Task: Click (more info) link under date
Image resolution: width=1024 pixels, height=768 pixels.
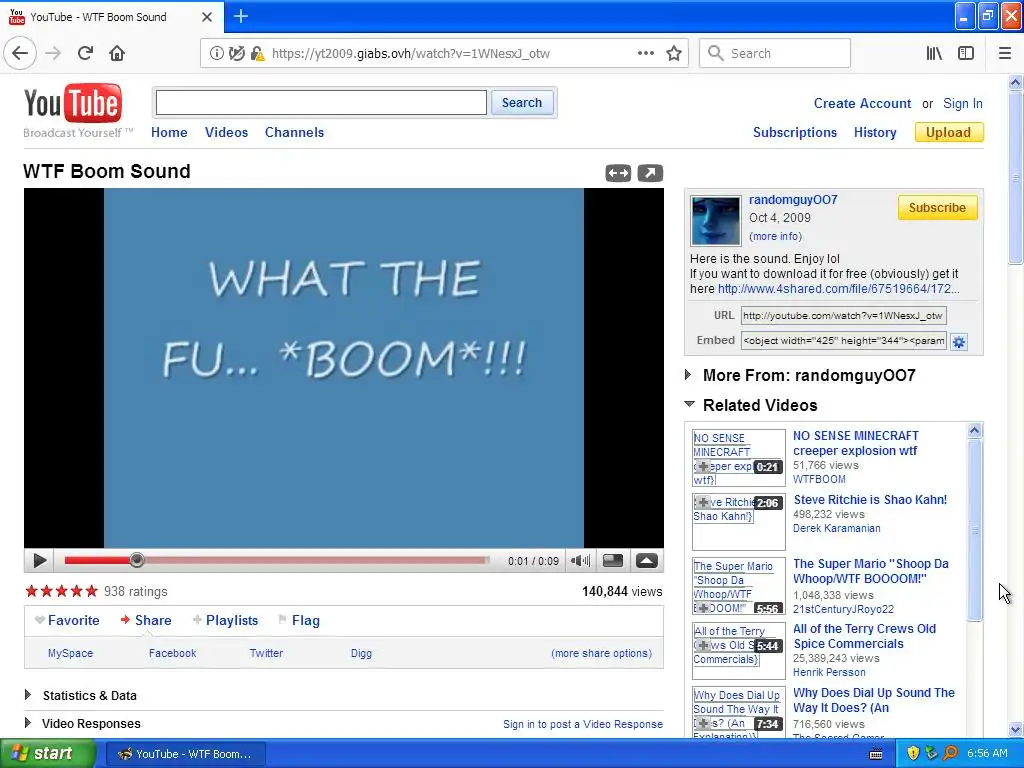Action: pos(775,236)
